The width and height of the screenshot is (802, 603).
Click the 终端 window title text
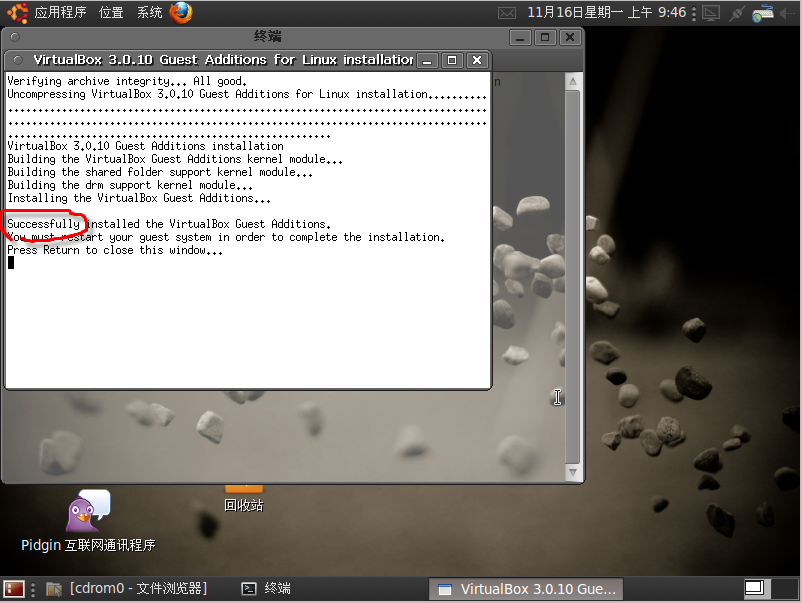(x=268, y=36)
